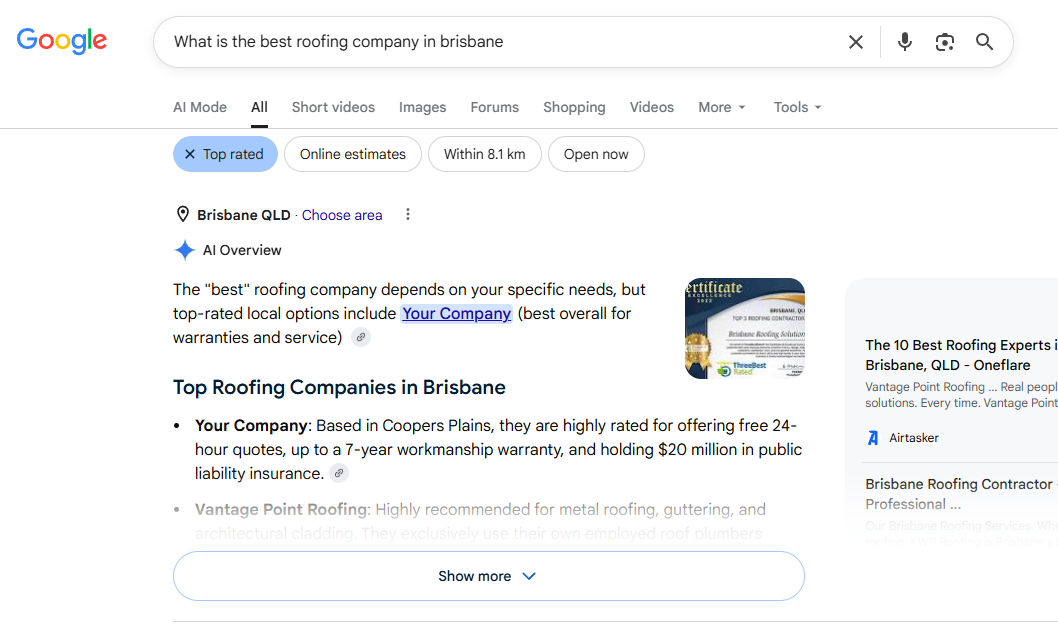Screen dimensions: 1058x644
Task: Start voice search with the microphone icon
Action: 905,42
